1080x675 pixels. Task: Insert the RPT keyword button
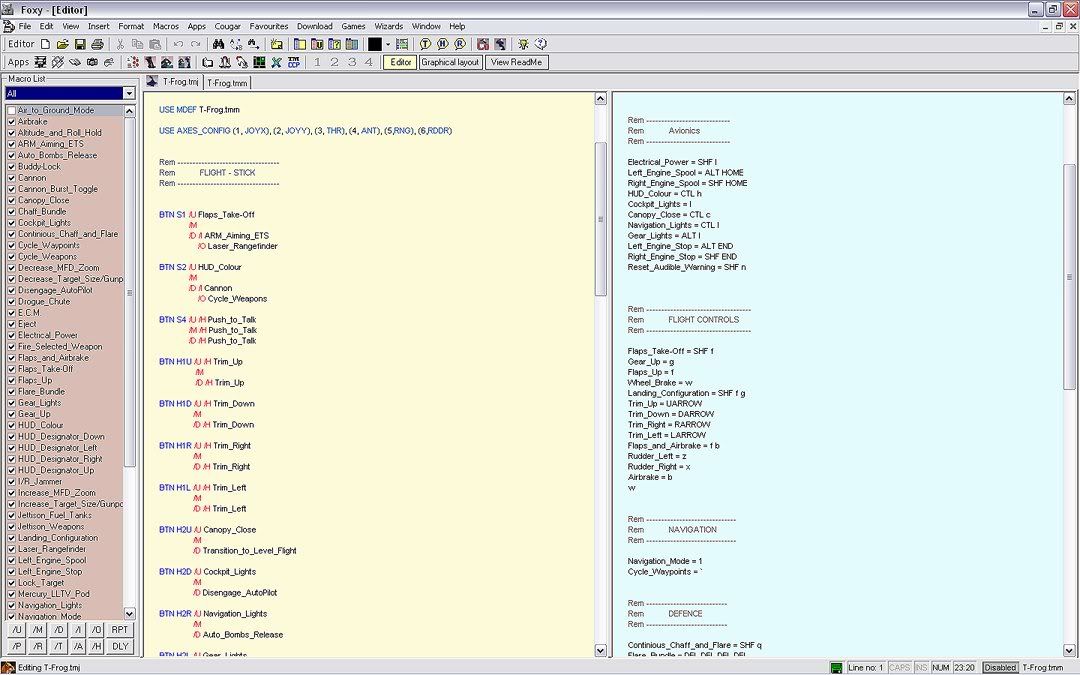[120, 630]
